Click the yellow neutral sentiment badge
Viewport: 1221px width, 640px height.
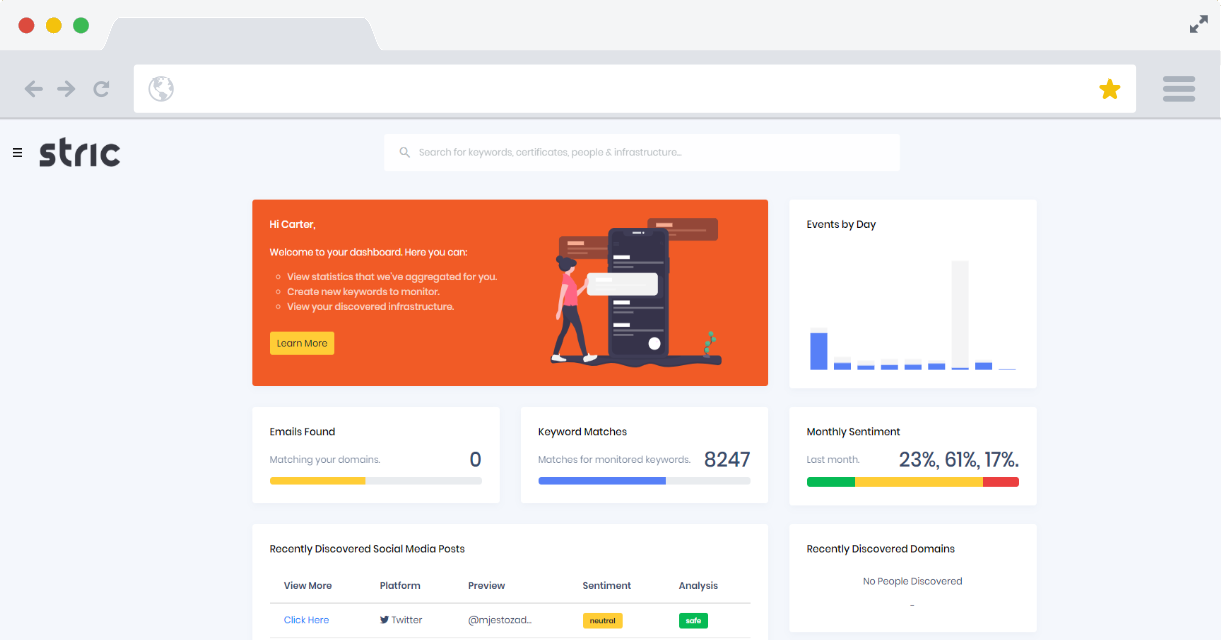602,621
